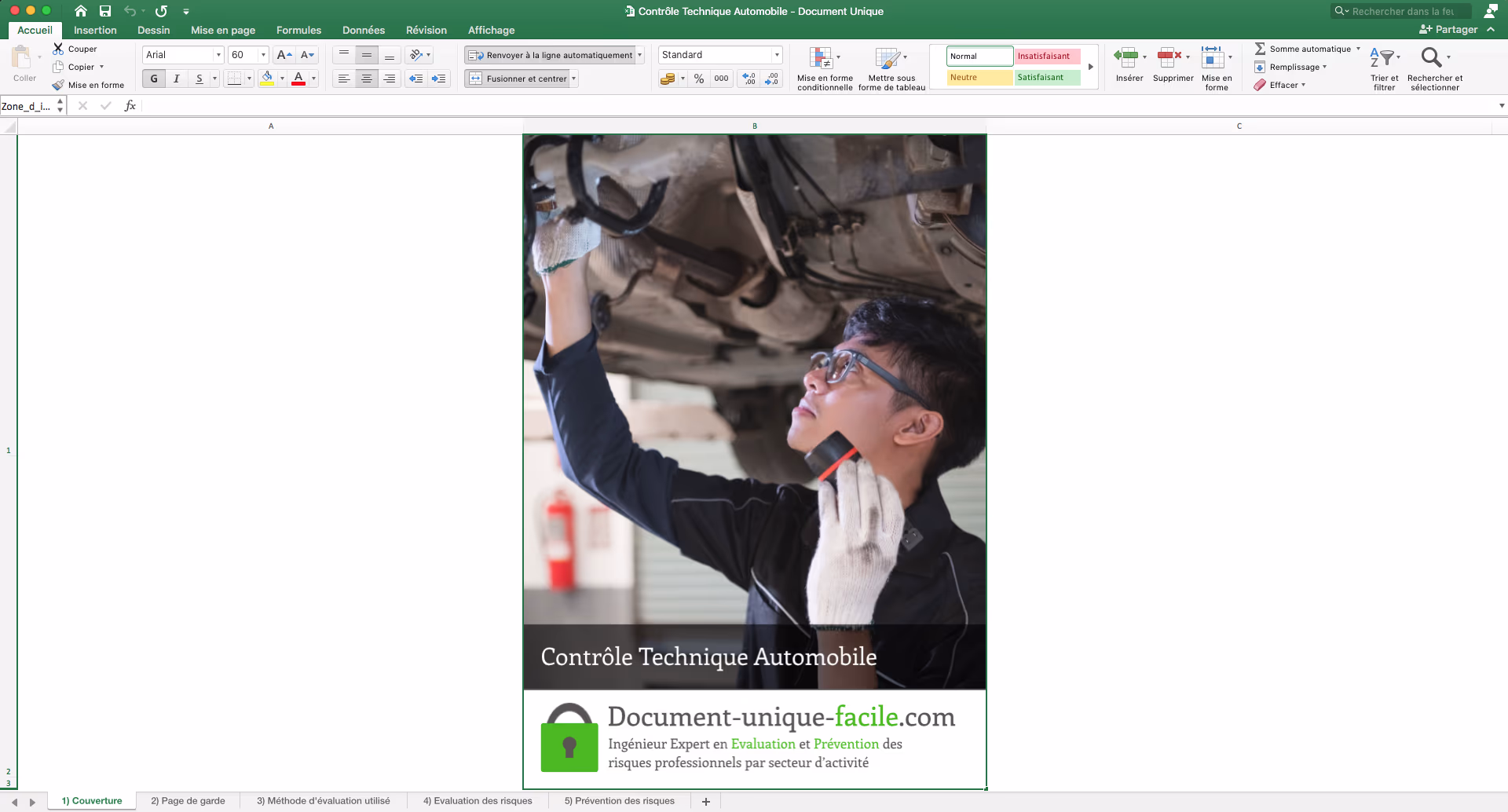Open Somme automatique dropdown arrow

click(x=1358, y=49)
